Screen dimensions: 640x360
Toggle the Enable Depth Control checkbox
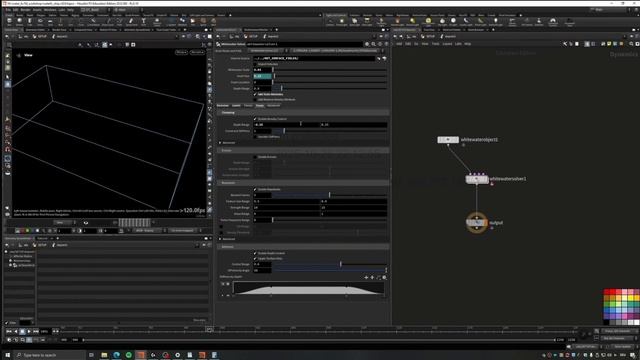coord(255,253)
